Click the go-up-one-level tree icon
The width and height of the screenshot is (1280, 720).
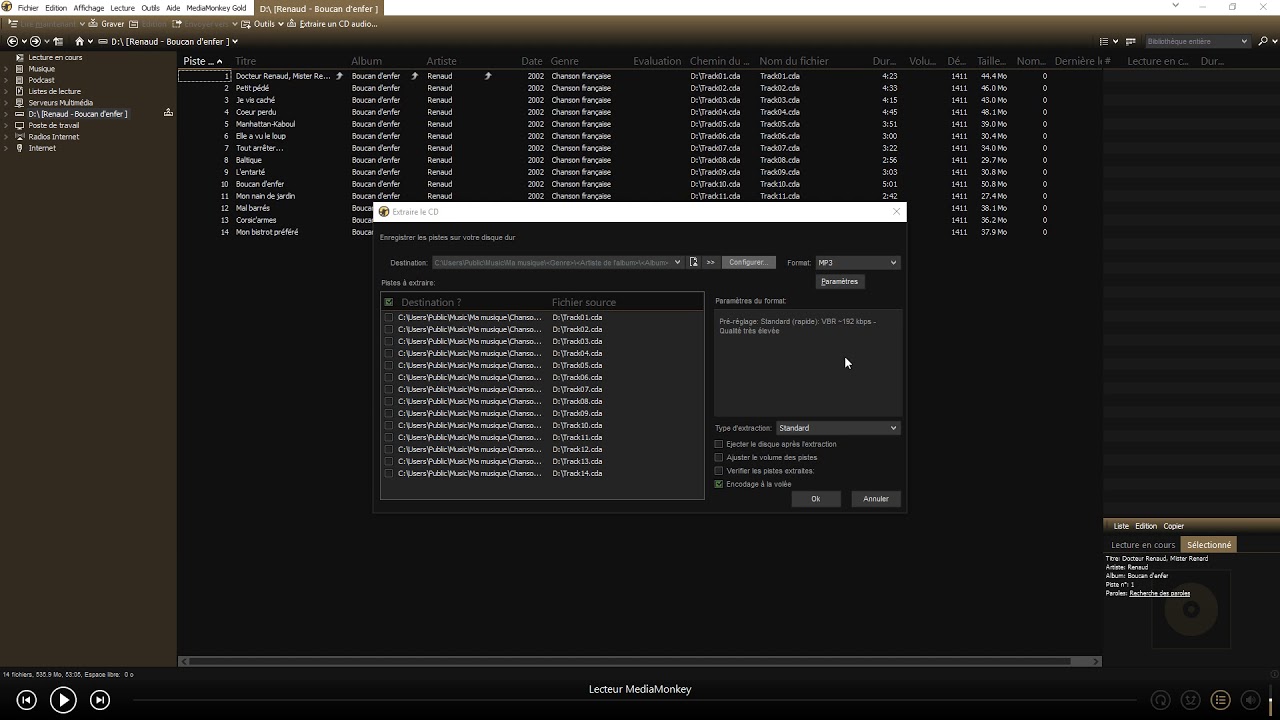point(58,41)
